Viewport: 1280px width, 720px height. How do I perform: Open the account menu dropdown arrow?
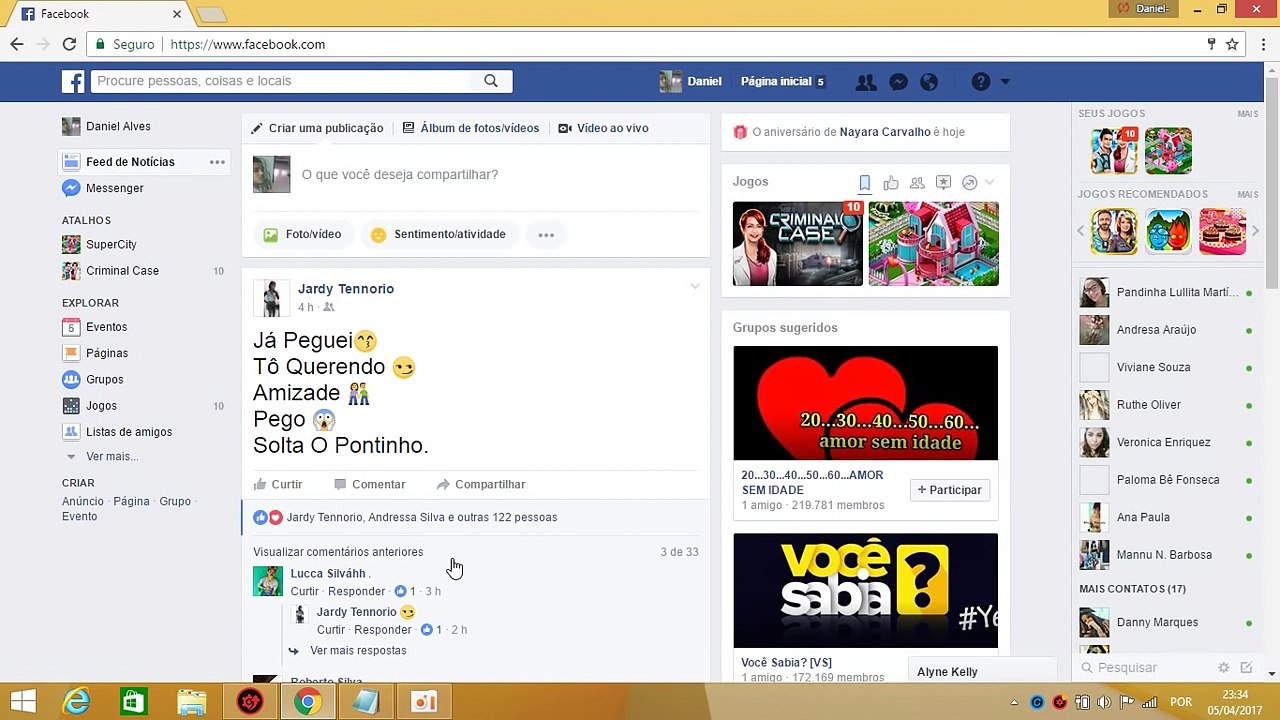click(x=1005, y=82)
